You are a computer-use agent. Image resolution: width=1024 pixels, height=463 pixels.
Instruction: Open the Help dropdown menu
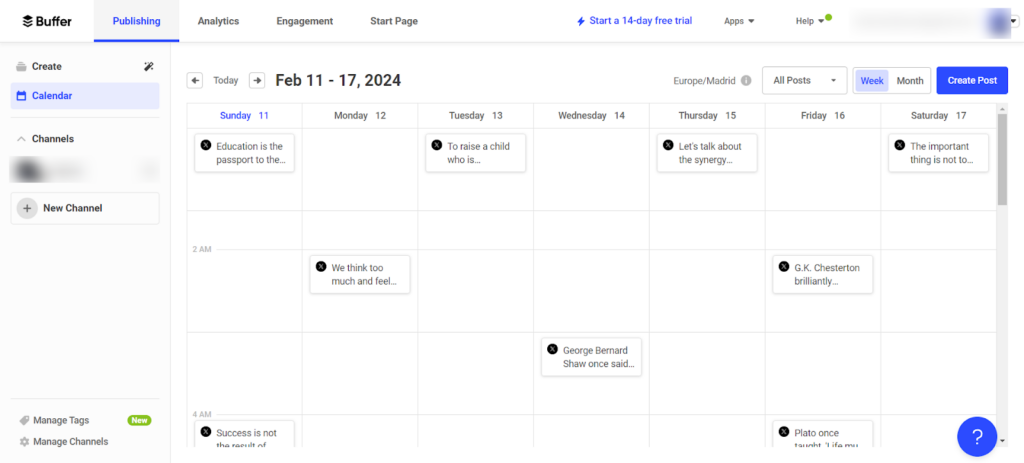[810, 21]
